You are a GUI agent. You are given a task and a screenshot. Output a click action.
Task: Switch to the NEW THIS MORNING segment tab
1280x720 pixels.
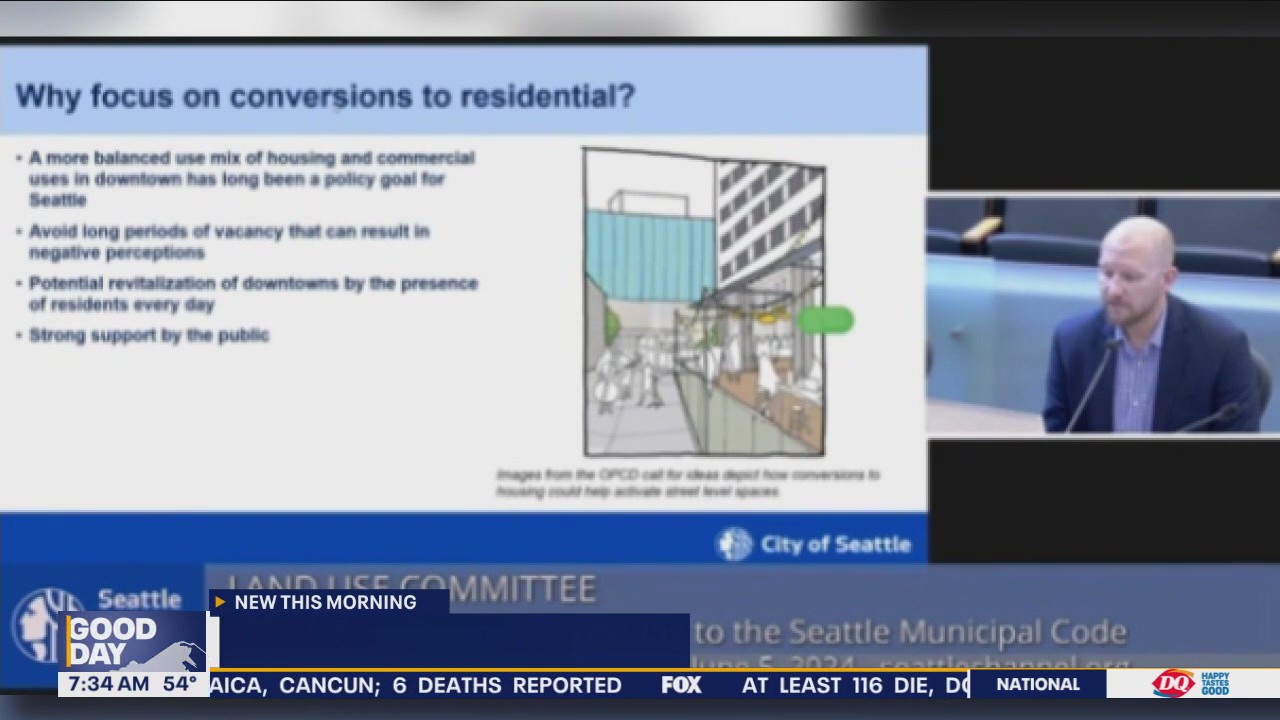(x=325, y=602)
